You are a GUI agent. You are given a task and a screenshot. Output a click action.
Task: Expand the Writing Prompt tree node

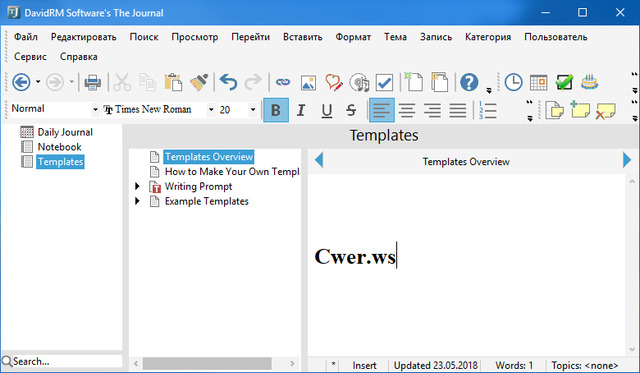(137, 186)
